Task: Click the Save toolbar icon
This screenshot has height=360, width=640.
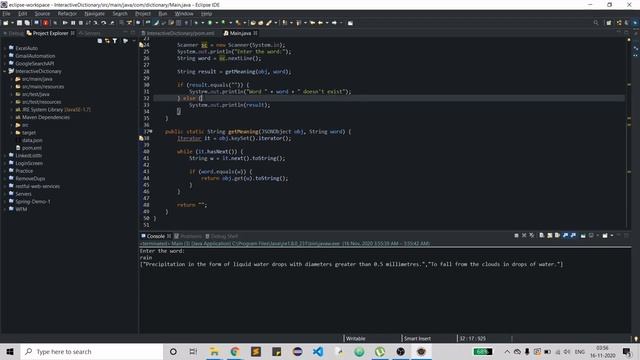Action: (x=19, y=23)
